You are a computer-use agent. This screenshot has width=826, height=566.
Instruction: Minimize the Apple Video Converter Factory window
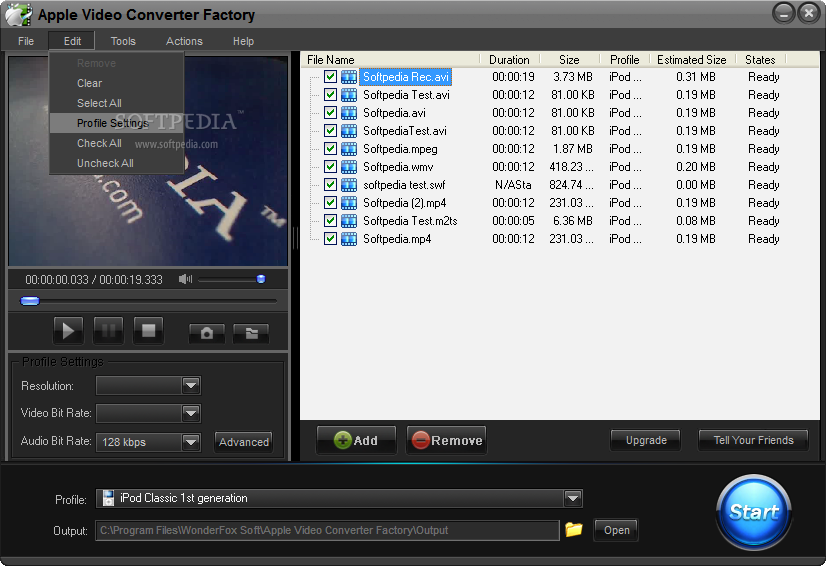point(783,14)
